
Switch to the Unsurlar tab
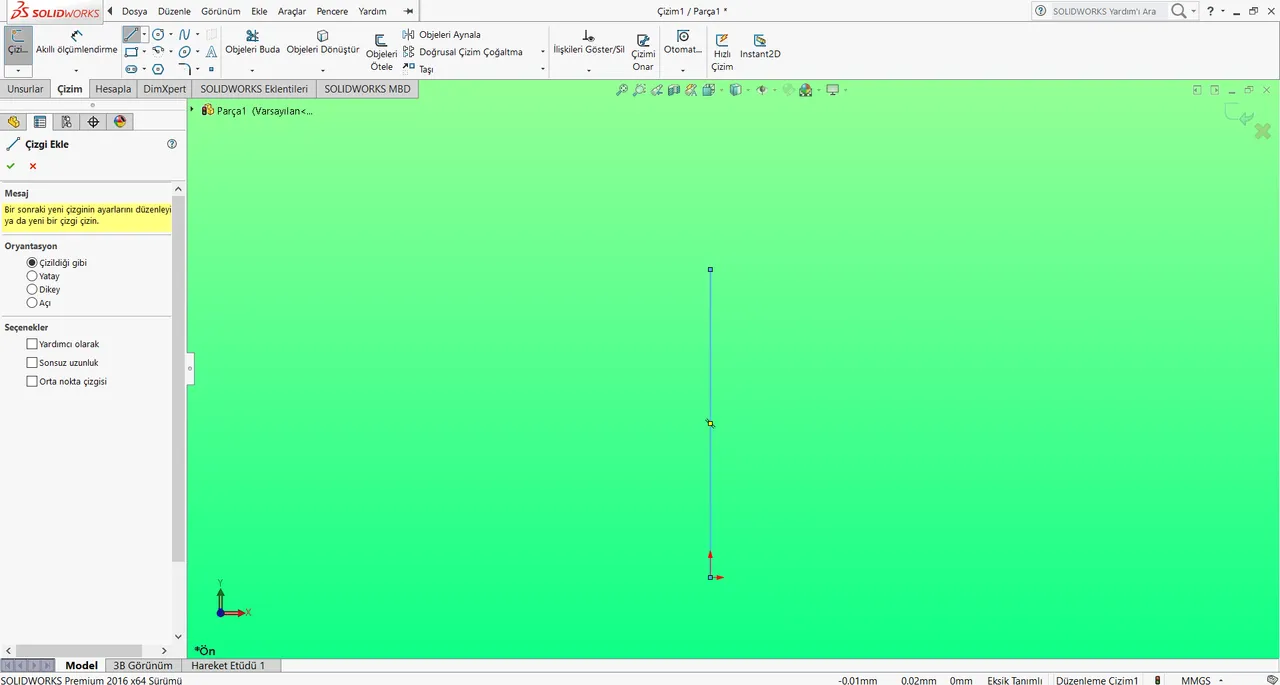[x=25, y=89]
